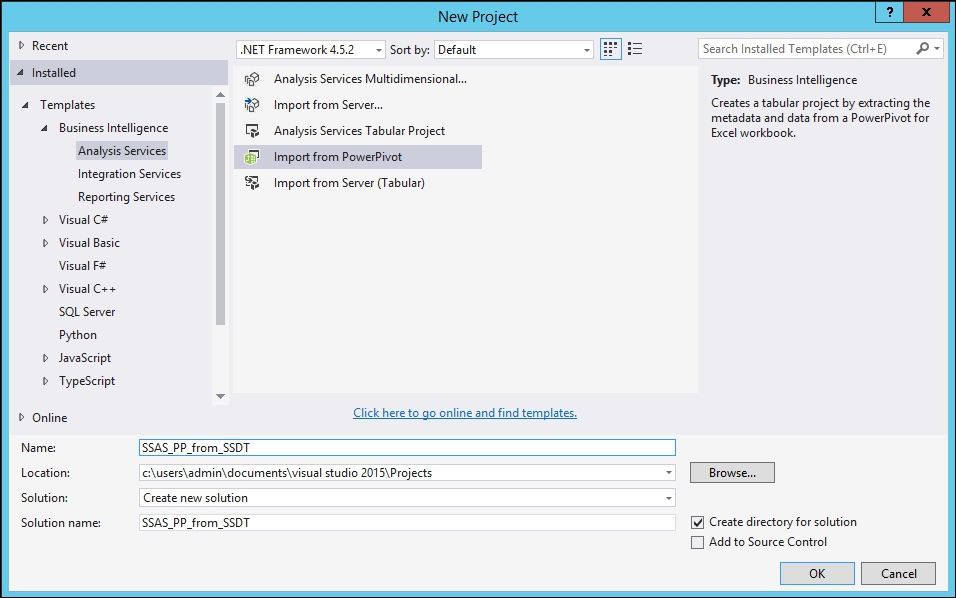Click the JavaScript tree label

(85, 358)
